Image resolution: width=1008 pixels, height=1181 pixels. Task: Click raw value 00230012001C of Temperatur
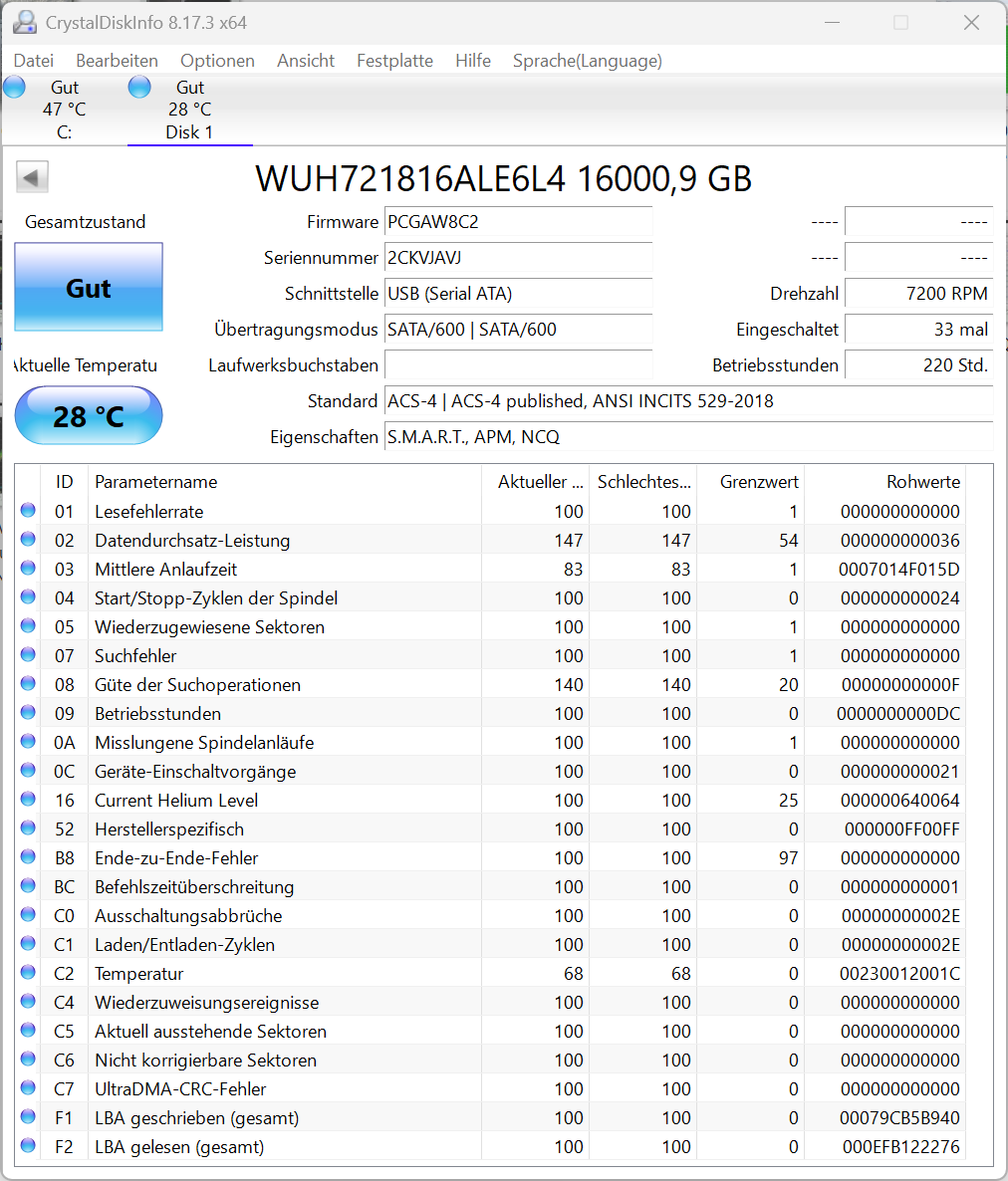pyautogui.click(x=899, y=974)
